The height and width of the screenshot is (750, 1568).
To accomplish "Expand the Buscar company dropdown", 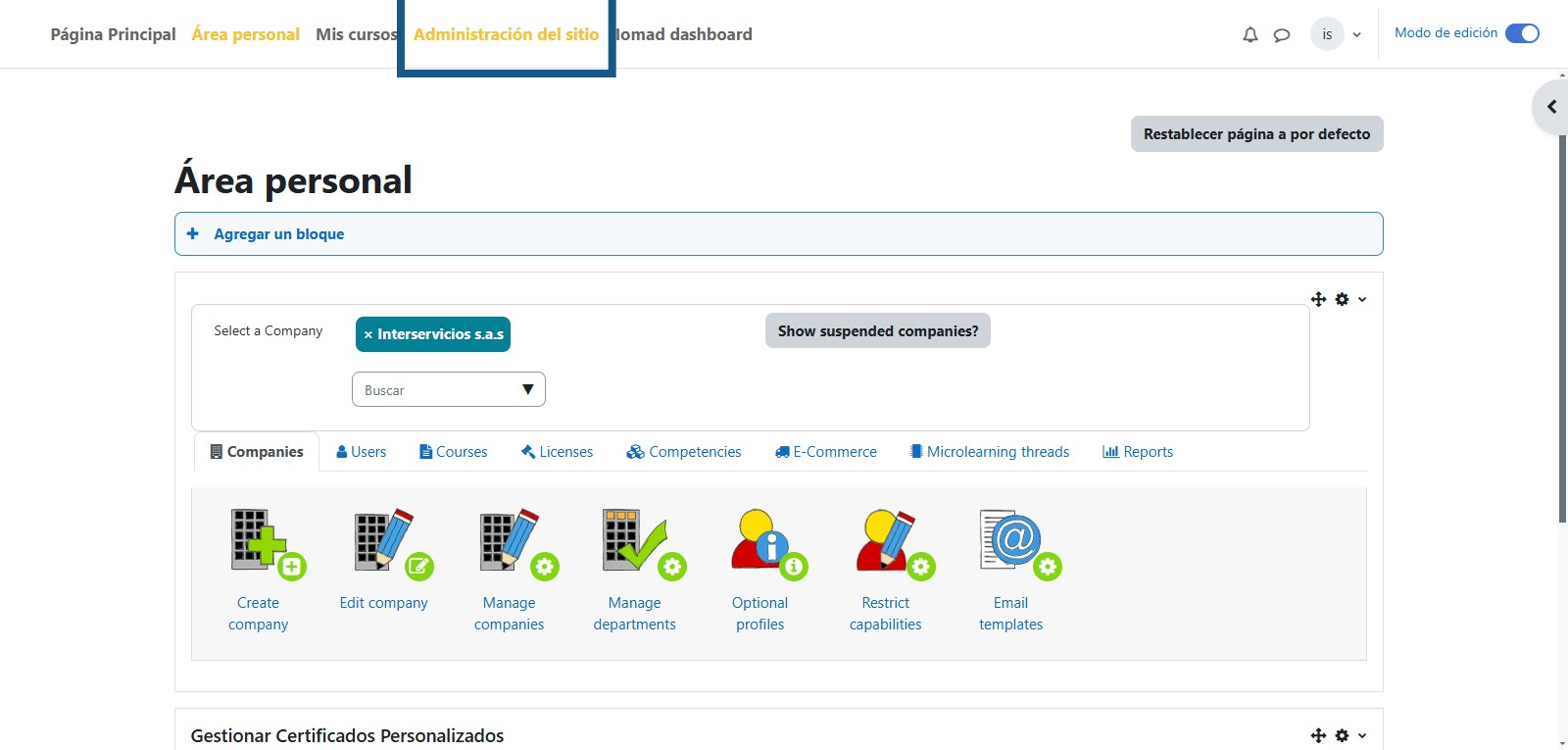I will [527, 389].
